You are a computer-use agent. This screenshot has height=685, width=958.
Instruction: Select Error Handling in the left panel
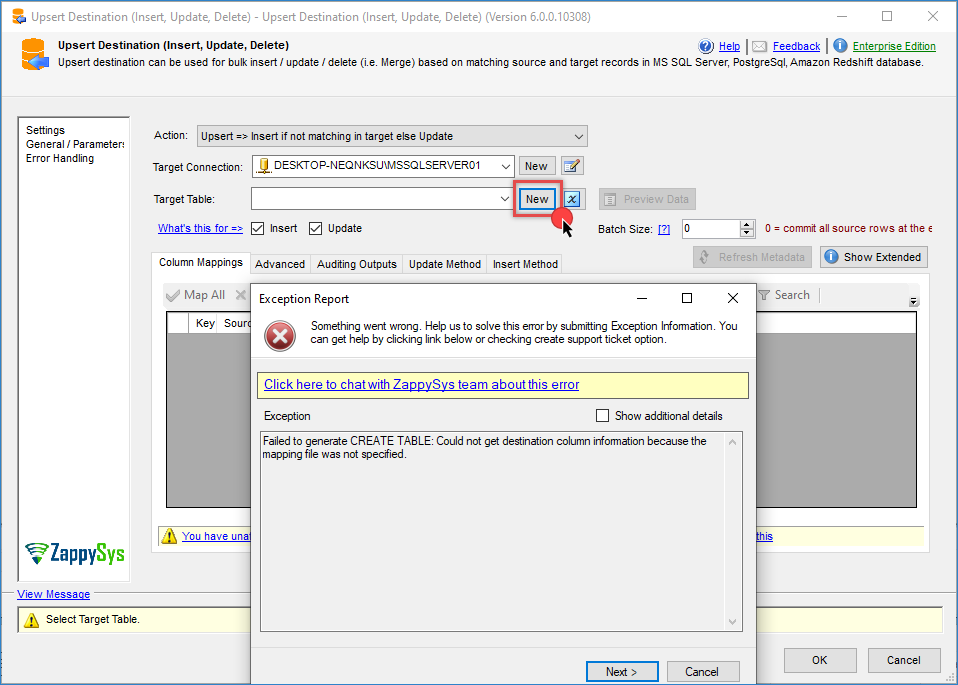[x=60, y=158]
